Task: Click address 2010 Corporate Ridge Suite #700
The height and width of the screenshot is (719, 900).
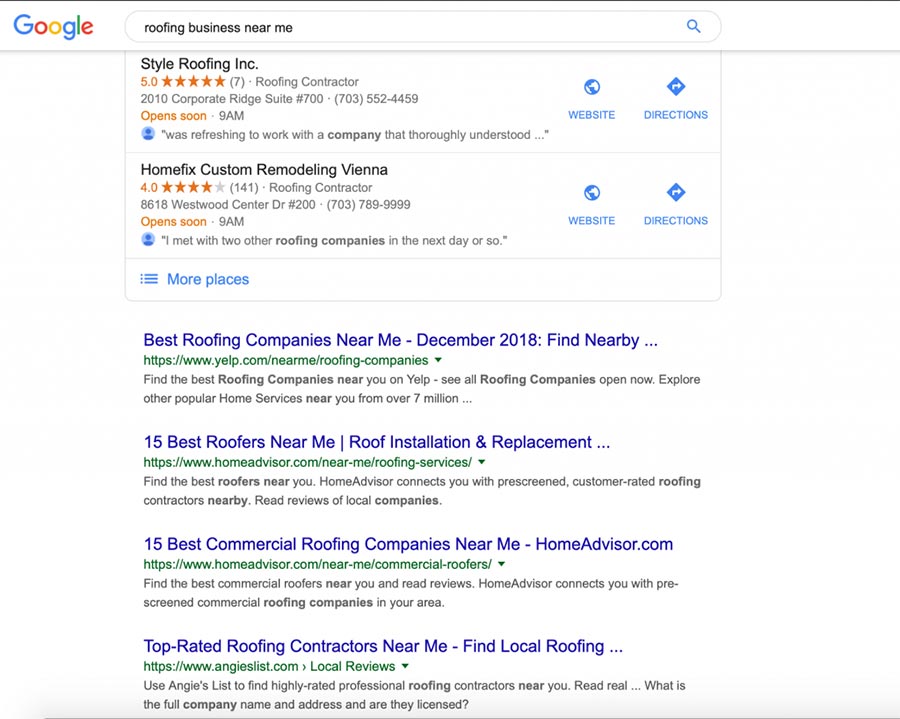Action: point(232,99)
